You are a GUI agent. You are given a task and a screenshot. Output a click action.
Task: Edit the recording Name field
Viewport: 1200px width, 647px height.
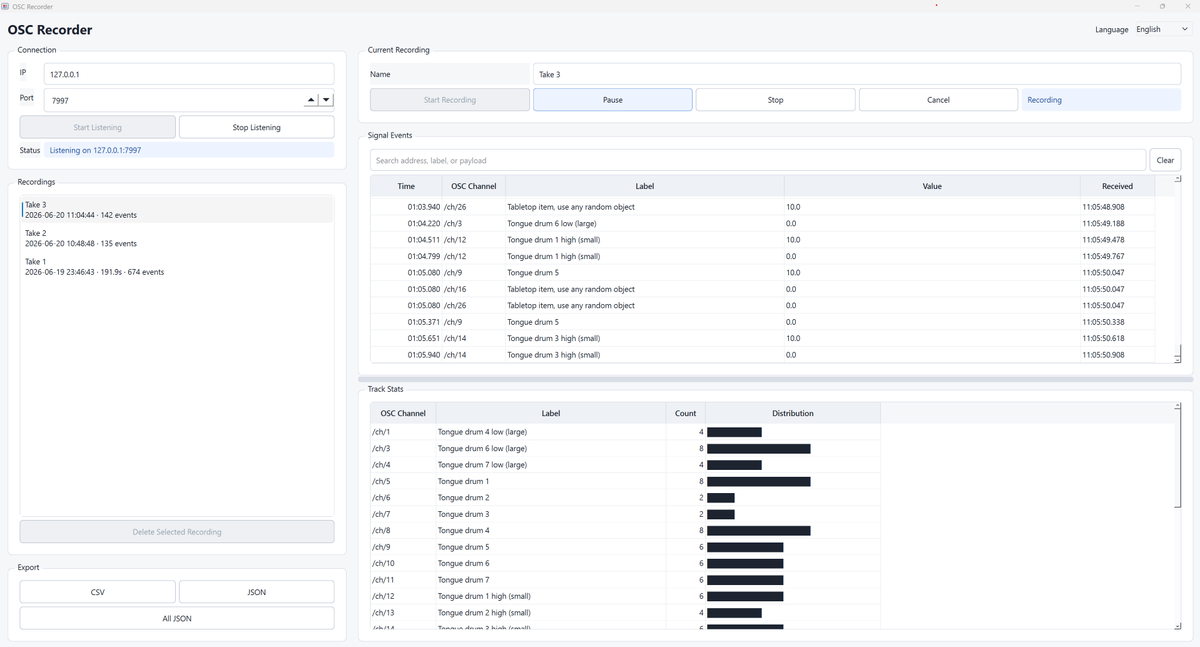(x=857, y=74)
